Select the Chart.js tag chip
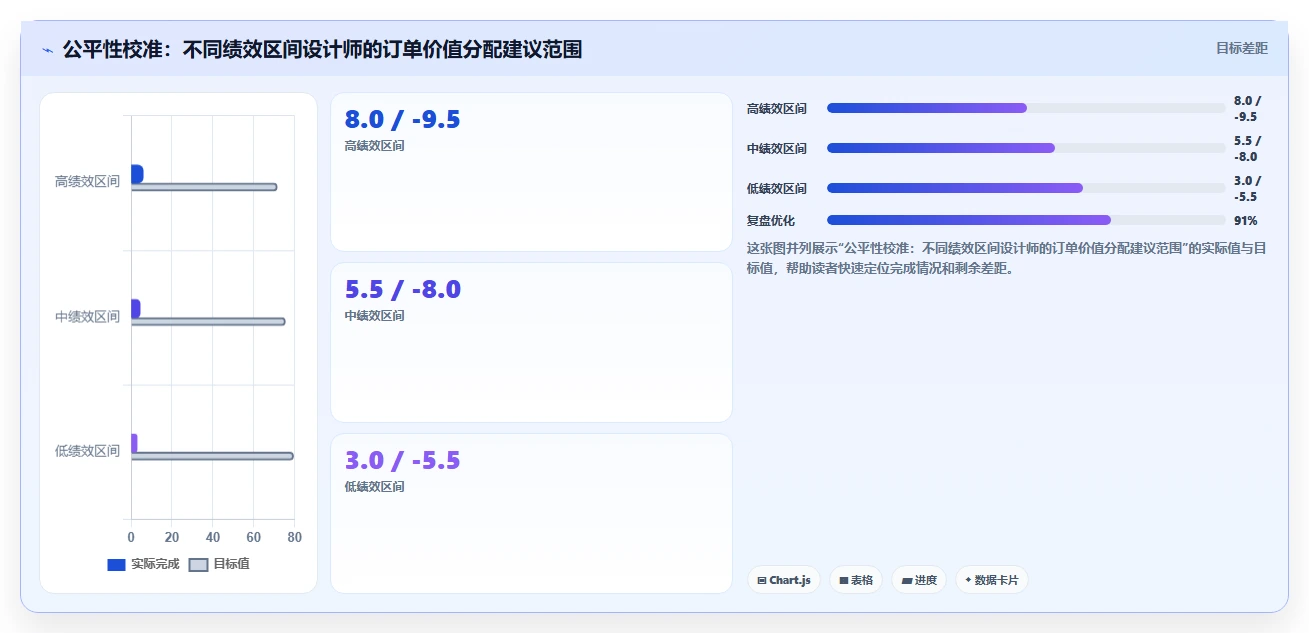1309x633 pixels. click(x=784, y=580)
